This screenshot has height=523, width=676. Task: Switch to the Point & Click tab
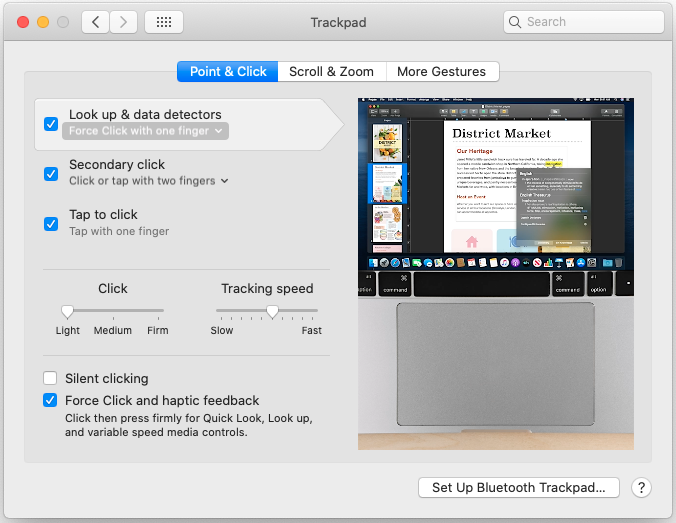[x=228, y=72]
